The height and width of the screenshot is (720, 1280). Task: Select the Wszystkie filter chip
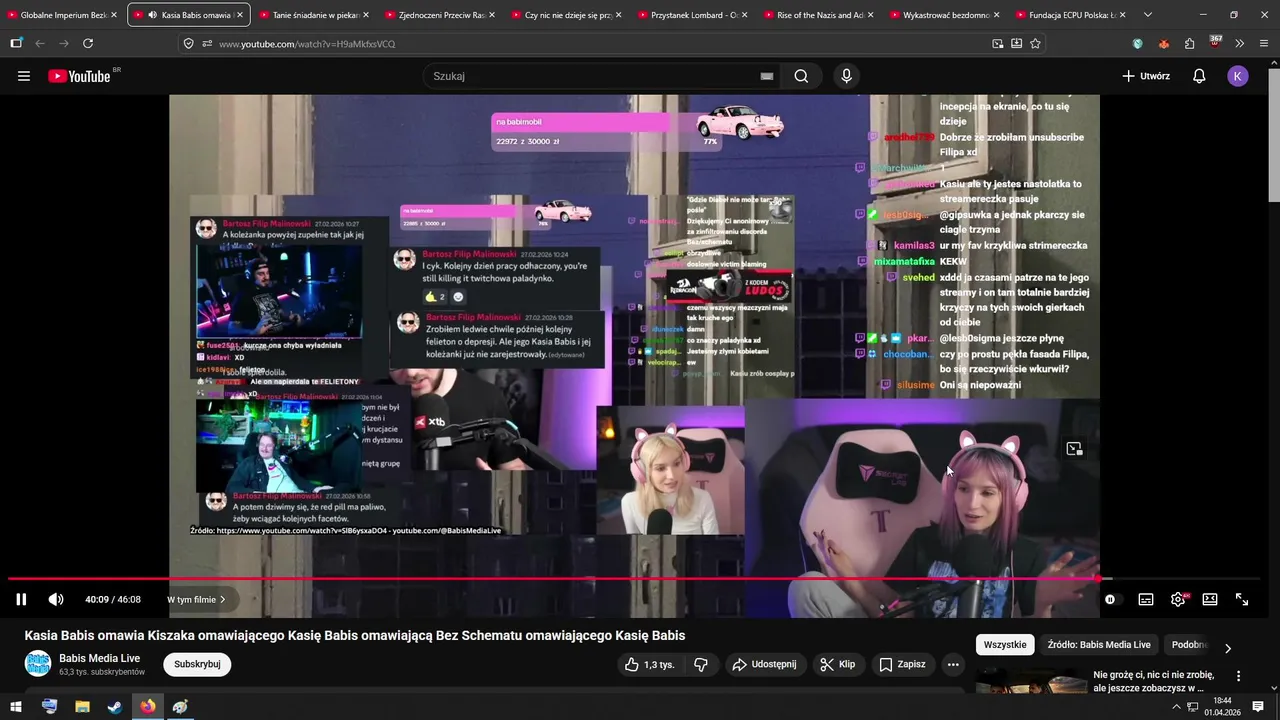(1005, 645)
